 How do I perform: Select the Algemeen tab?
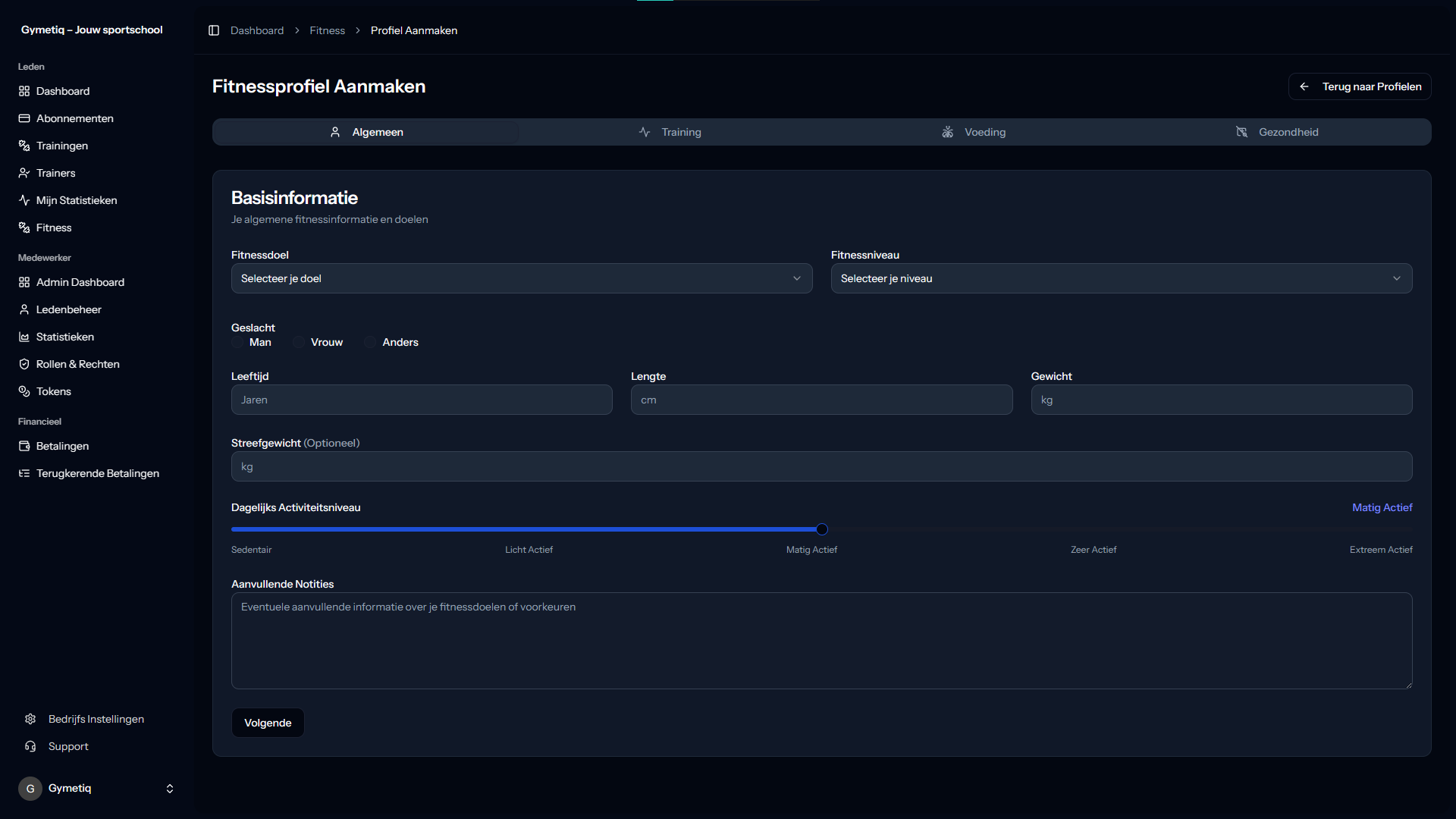pyautogui.click(x=366, y=132)
